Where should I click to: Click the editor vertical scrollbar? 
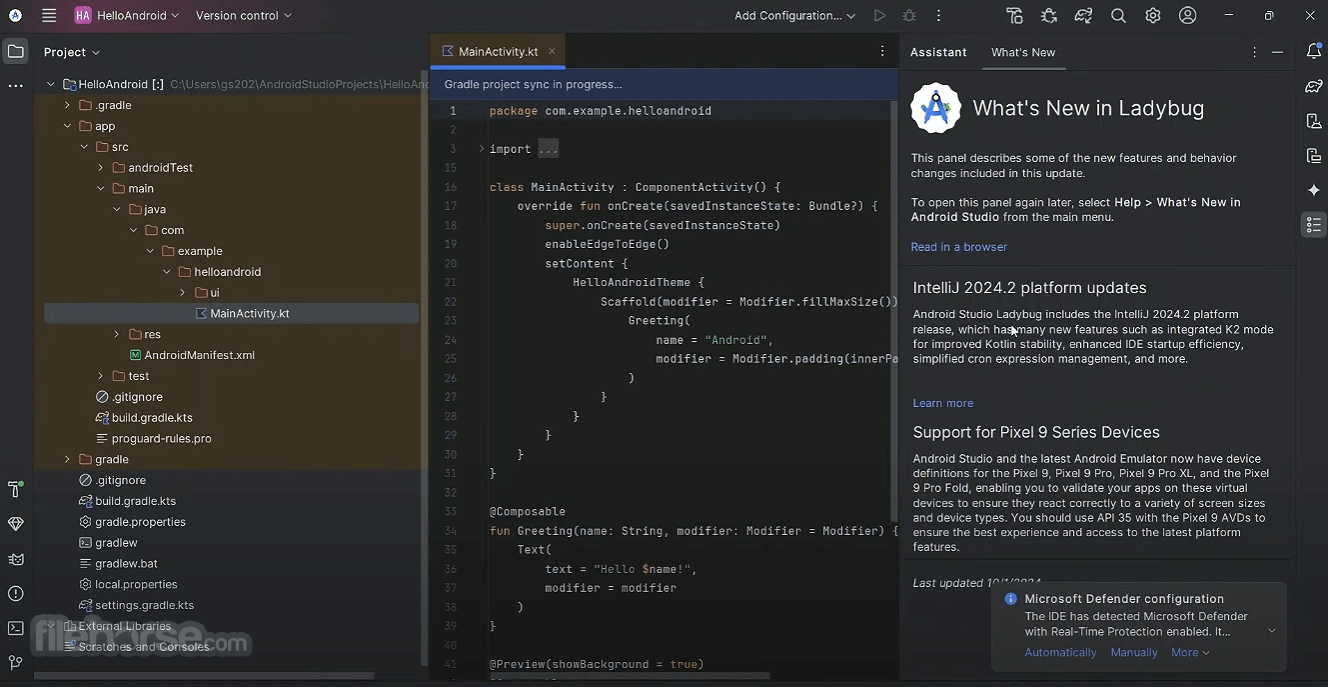pyautogui.click(x=894, y=310)
